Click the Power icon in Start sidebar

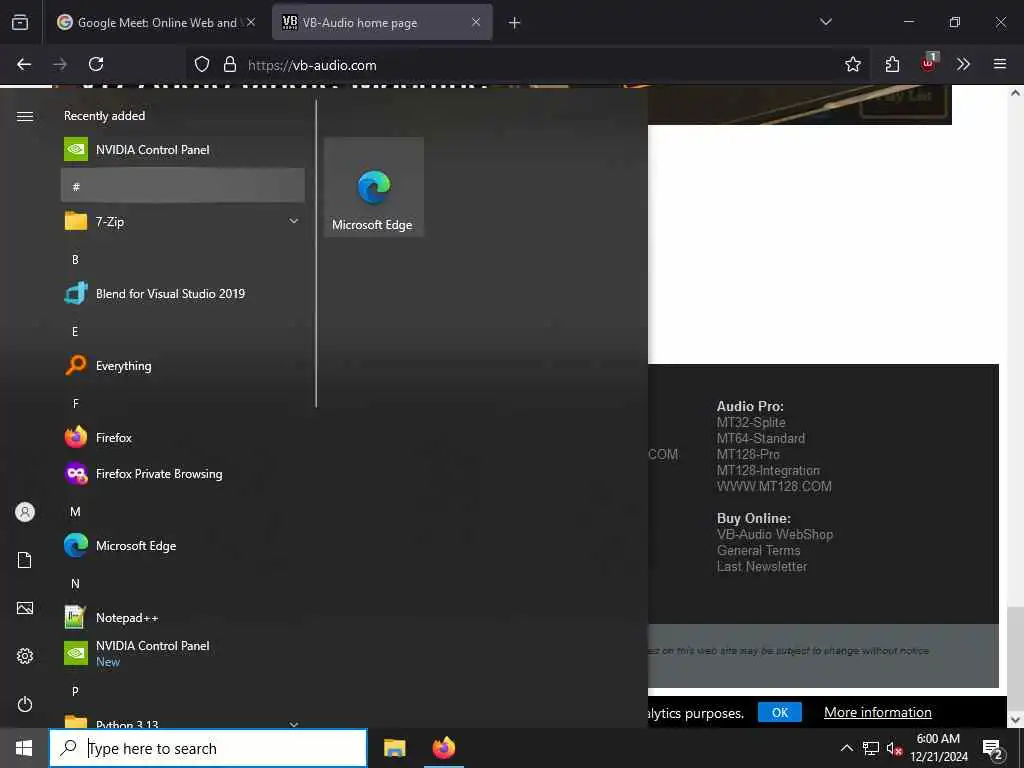tap(25, 704)
